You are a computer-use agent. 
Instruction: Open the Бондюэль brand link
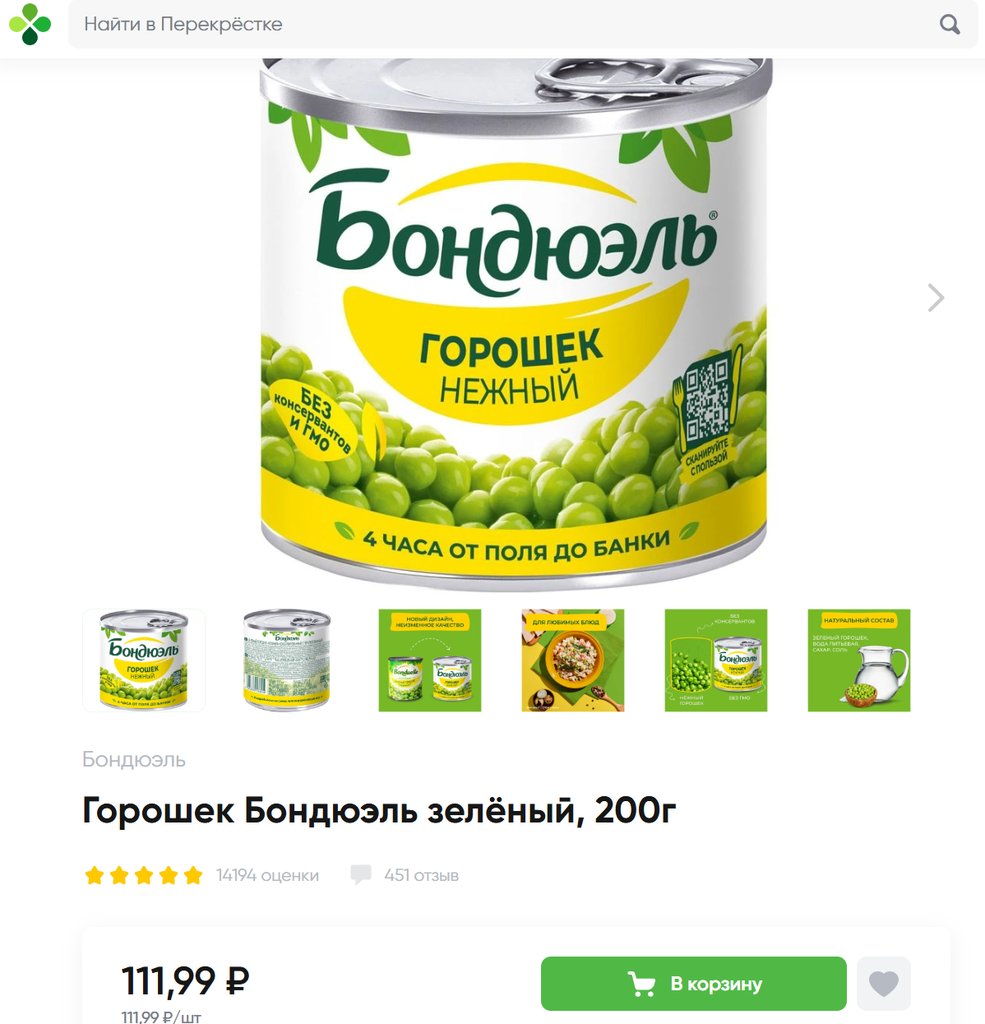click(x=134, y=760)
